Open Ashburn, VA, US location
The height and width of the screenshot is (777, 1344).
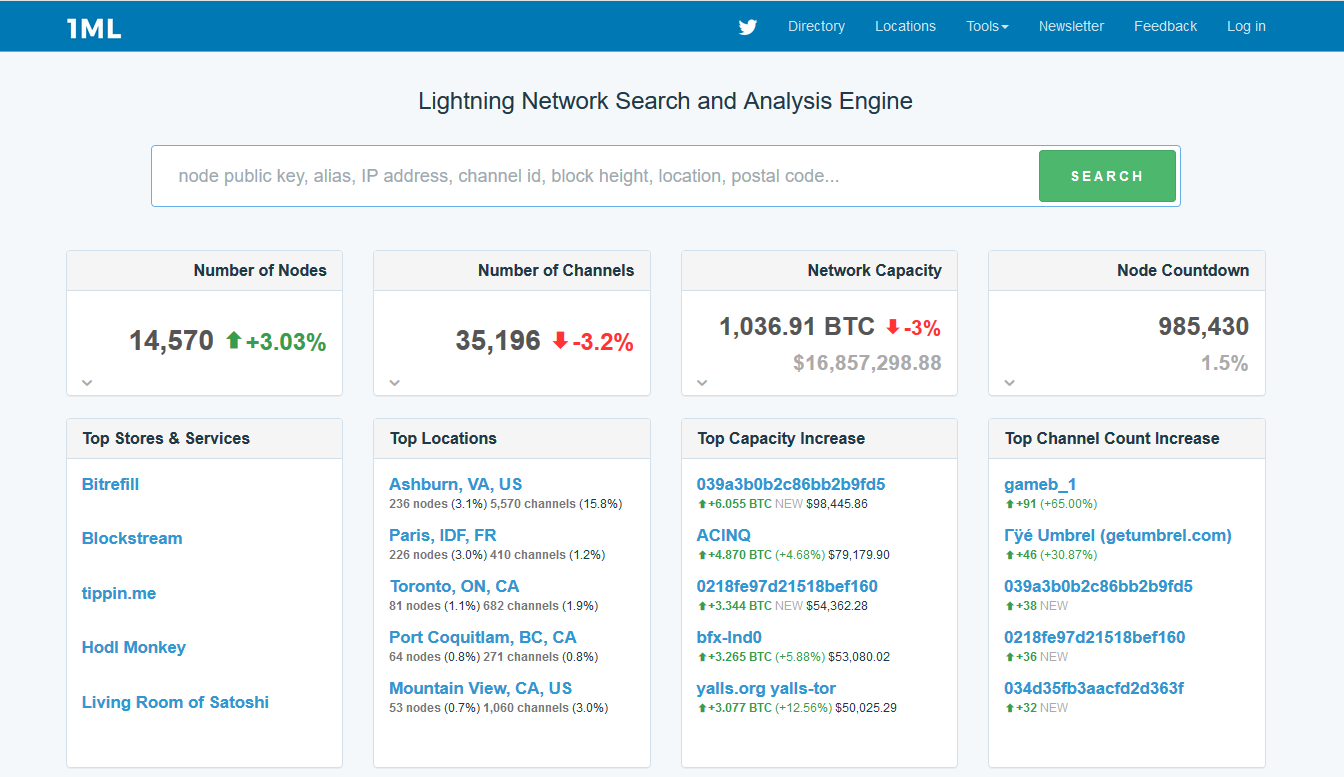click(x=455, y=484)
